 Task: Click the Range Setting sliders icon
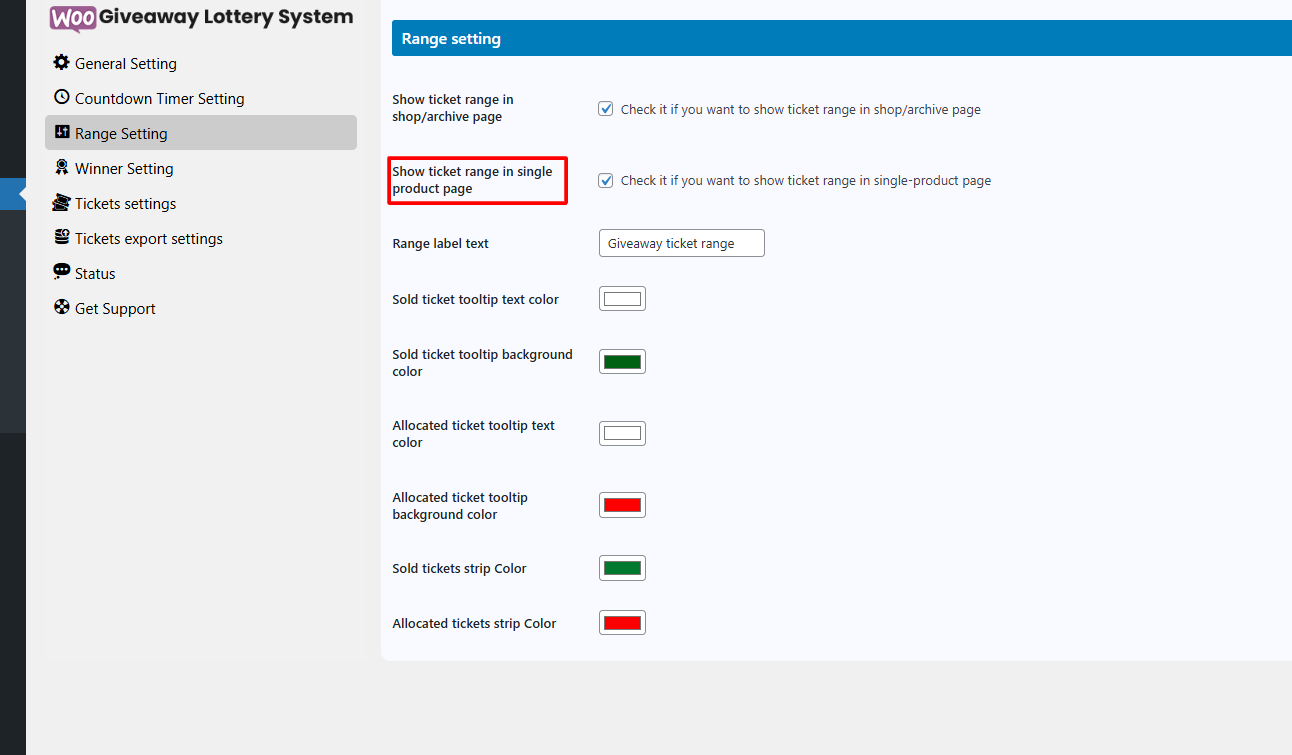61,132
